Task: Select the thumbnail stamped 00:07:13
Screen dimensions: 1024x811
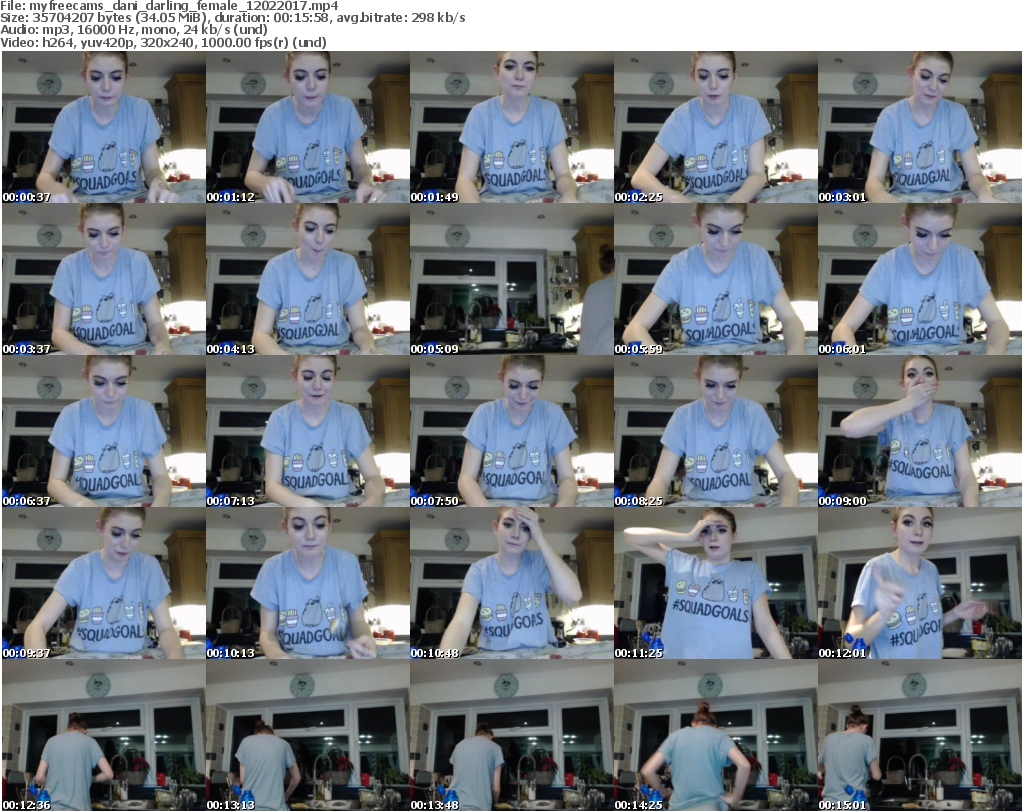Action: (x=308, y=432)
